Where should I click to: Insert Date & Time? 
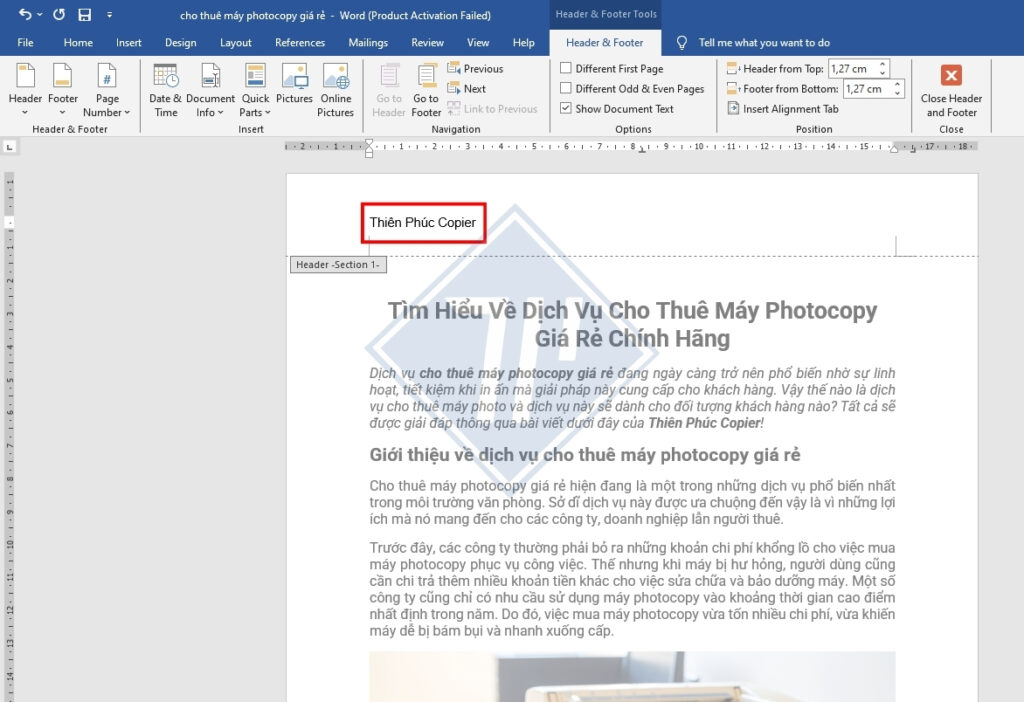165,90
